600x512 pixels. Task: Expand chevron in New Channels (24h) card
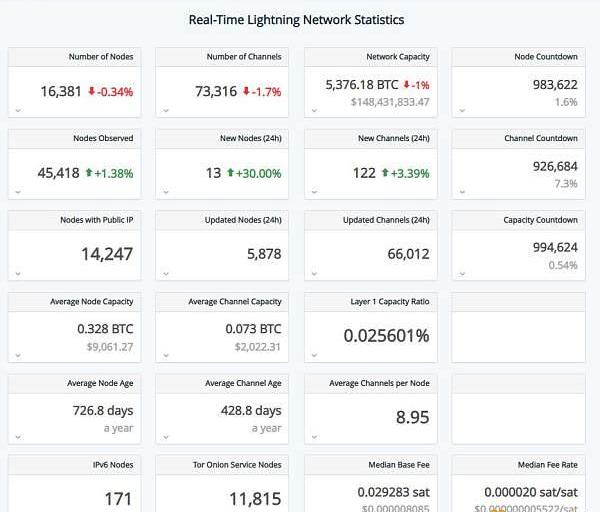pyautogui.click(x=314, y=192)
